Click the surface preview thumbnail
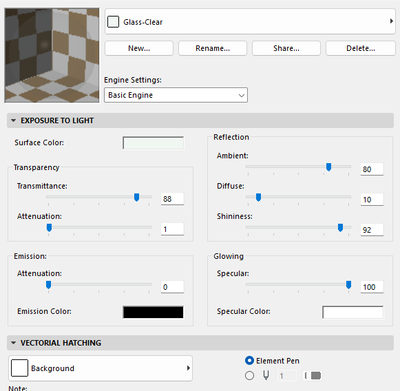Screen dimensions: 400x391 [x=52, y=55]
